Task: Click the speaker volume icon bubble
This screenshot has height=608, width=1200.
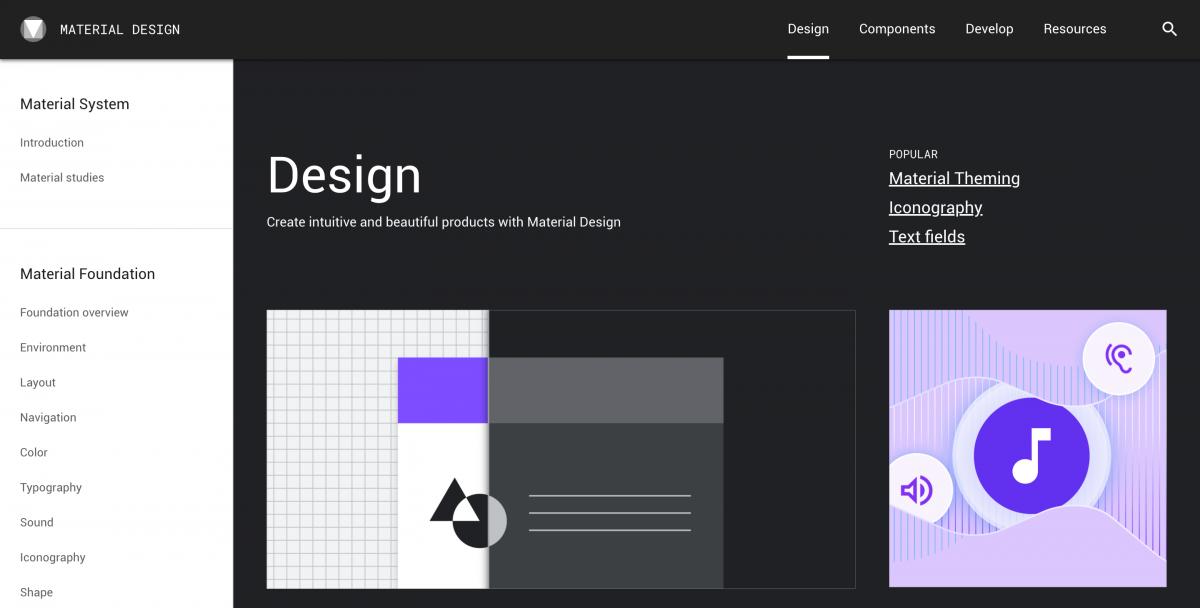Action: pos(916,489)
